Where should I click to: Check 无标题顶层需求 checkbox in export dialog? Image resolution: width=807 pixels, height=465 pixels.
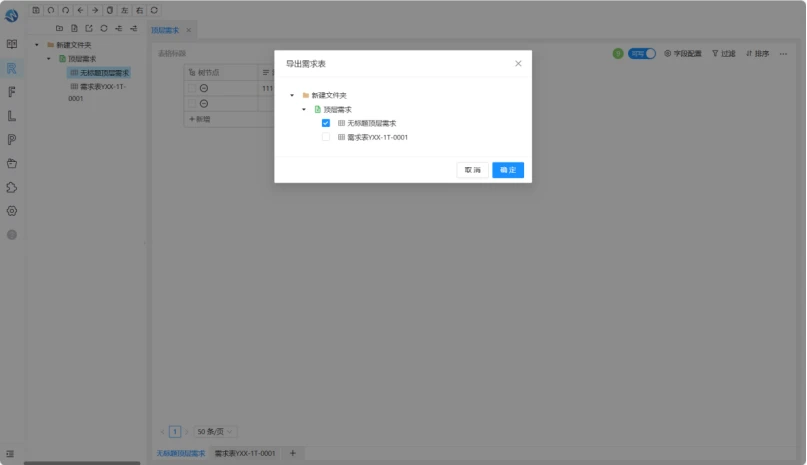(x=326, y=123)
